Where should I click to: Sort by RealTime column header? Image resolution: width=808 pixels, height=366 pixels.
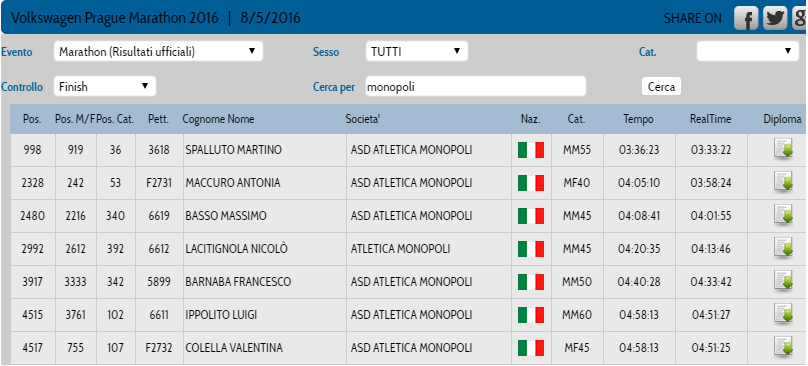[x=711, y=119]
